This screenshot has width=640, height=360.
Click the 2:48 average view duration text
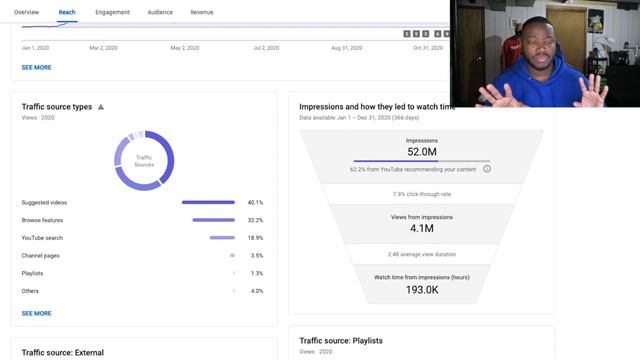point(422,254)
